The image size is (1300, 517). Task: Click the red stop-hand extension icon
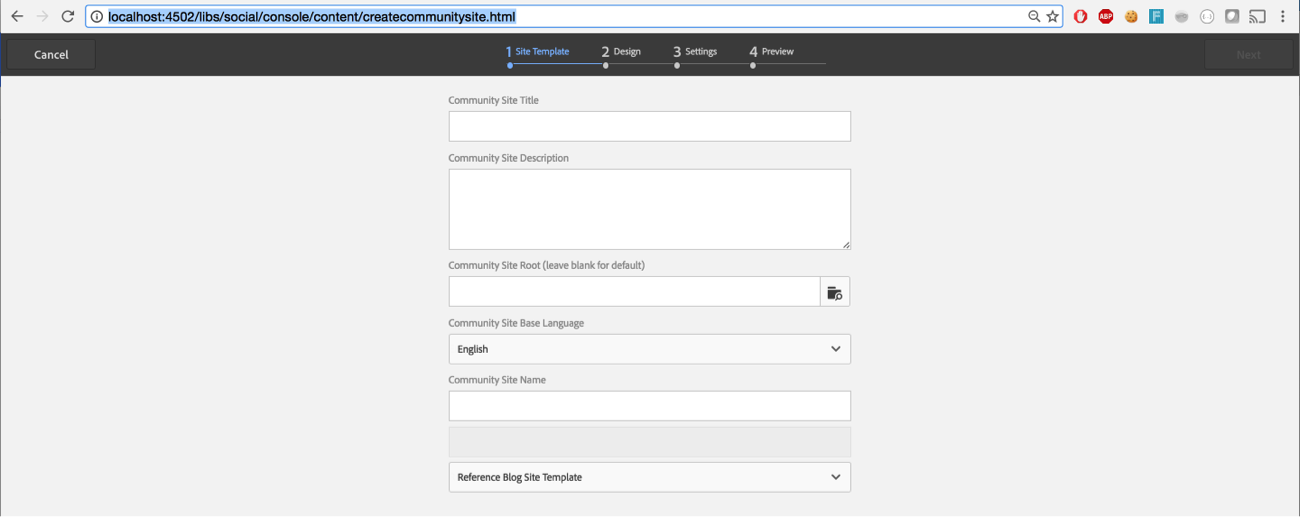click(1080, 16)
